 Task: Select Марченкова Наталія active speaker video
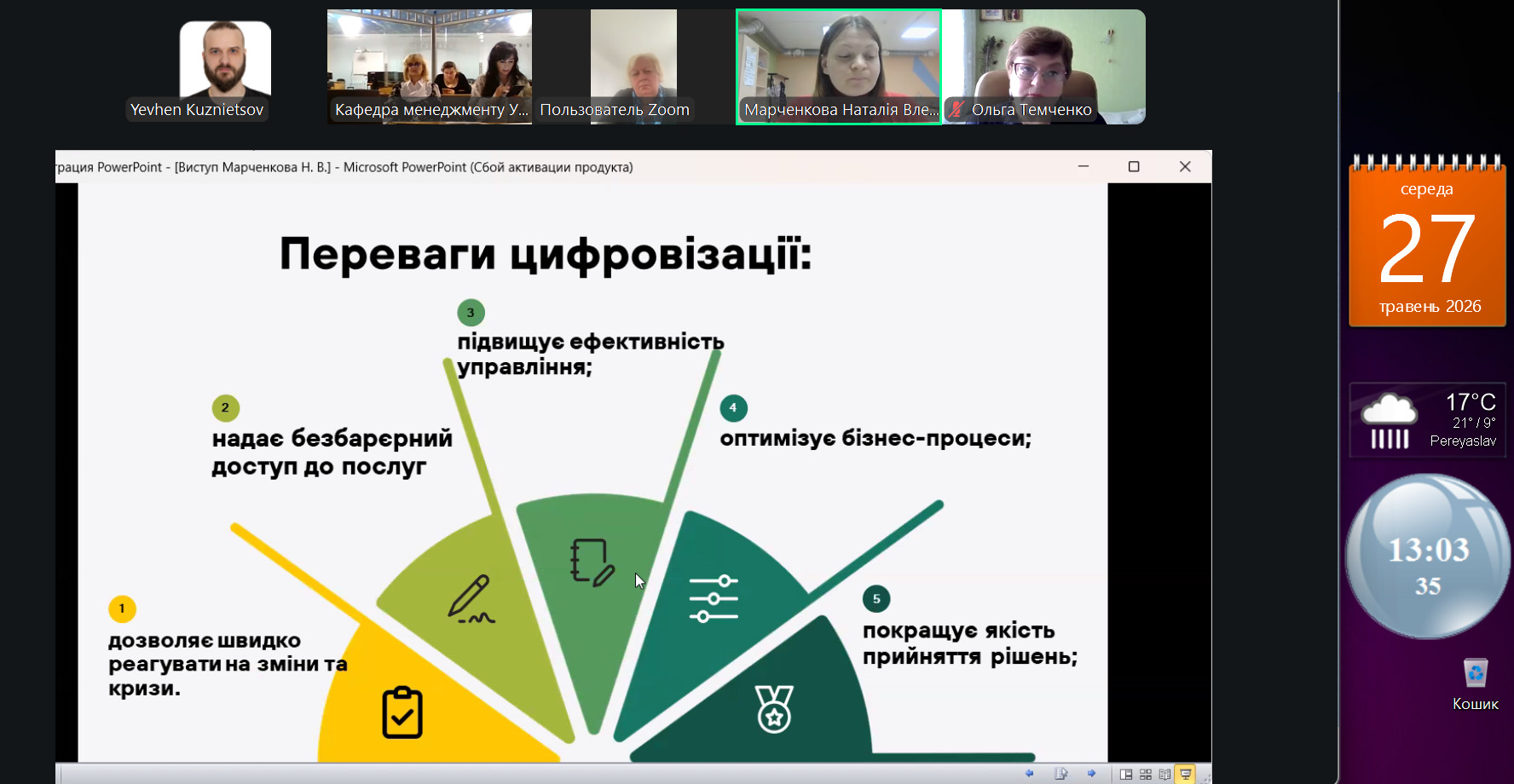tap(839, 67)
